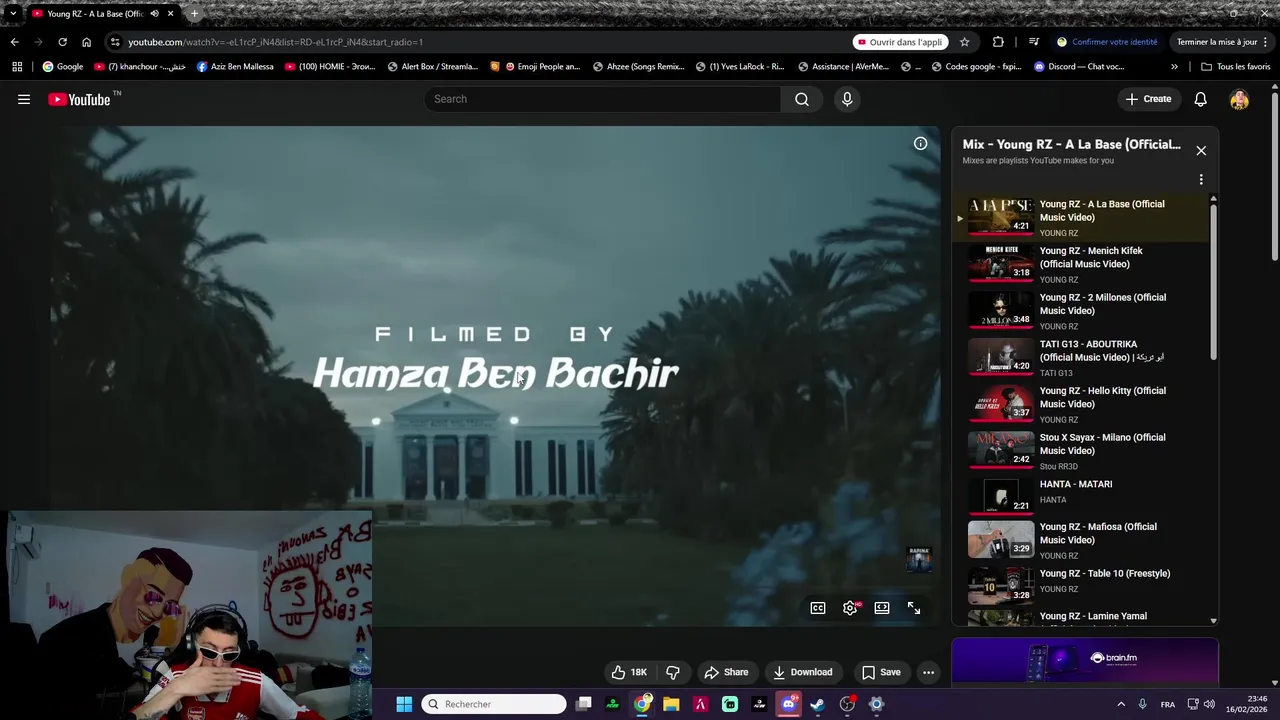Play Young RZ - 2 Millones from the mix

pyautogui.click(x=1081, y=311)
